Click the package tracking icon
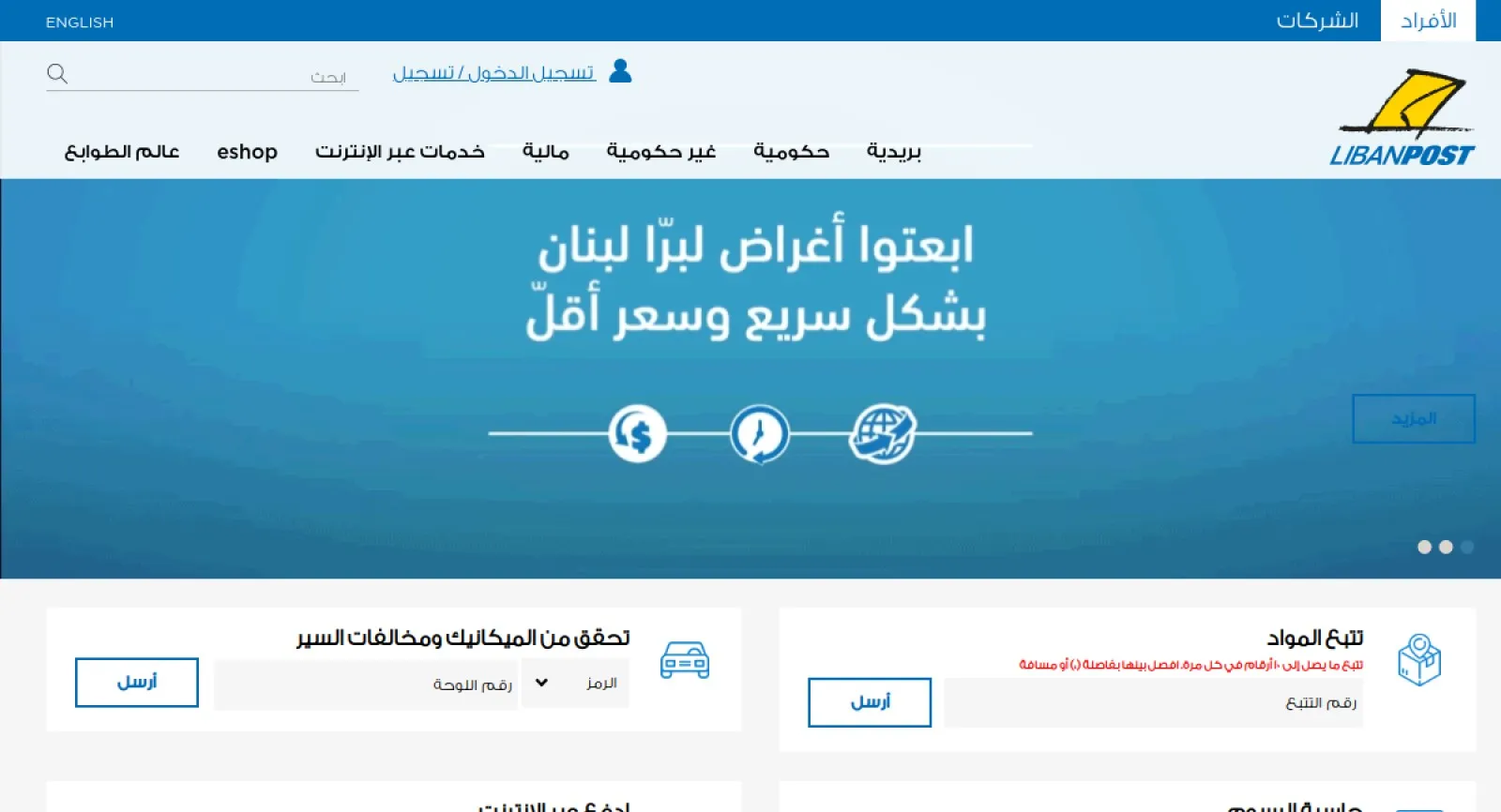The width and height of the screenshot is (1501, 812). coord(1419,660)
